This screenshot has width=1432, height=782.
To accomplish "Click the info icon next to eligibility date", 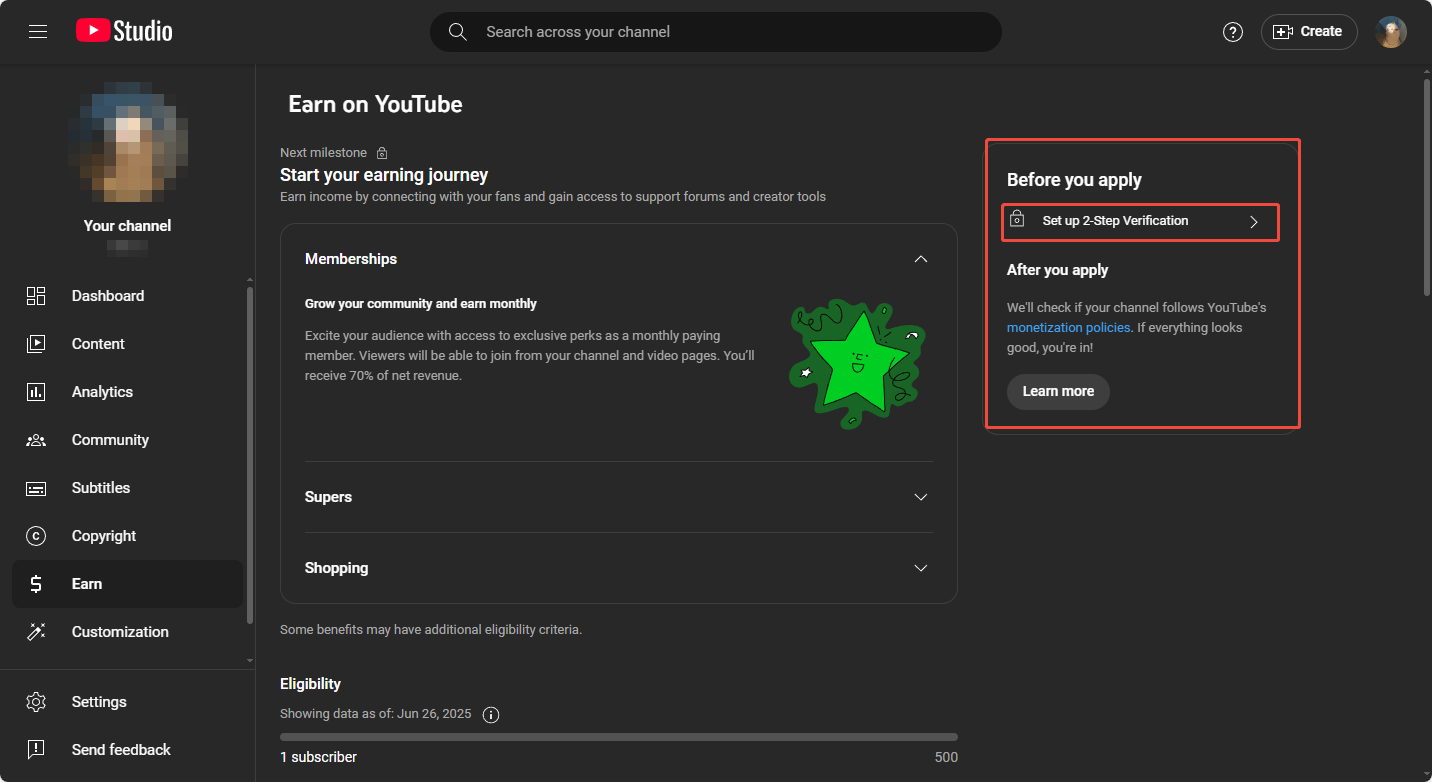I will point(491,715).
